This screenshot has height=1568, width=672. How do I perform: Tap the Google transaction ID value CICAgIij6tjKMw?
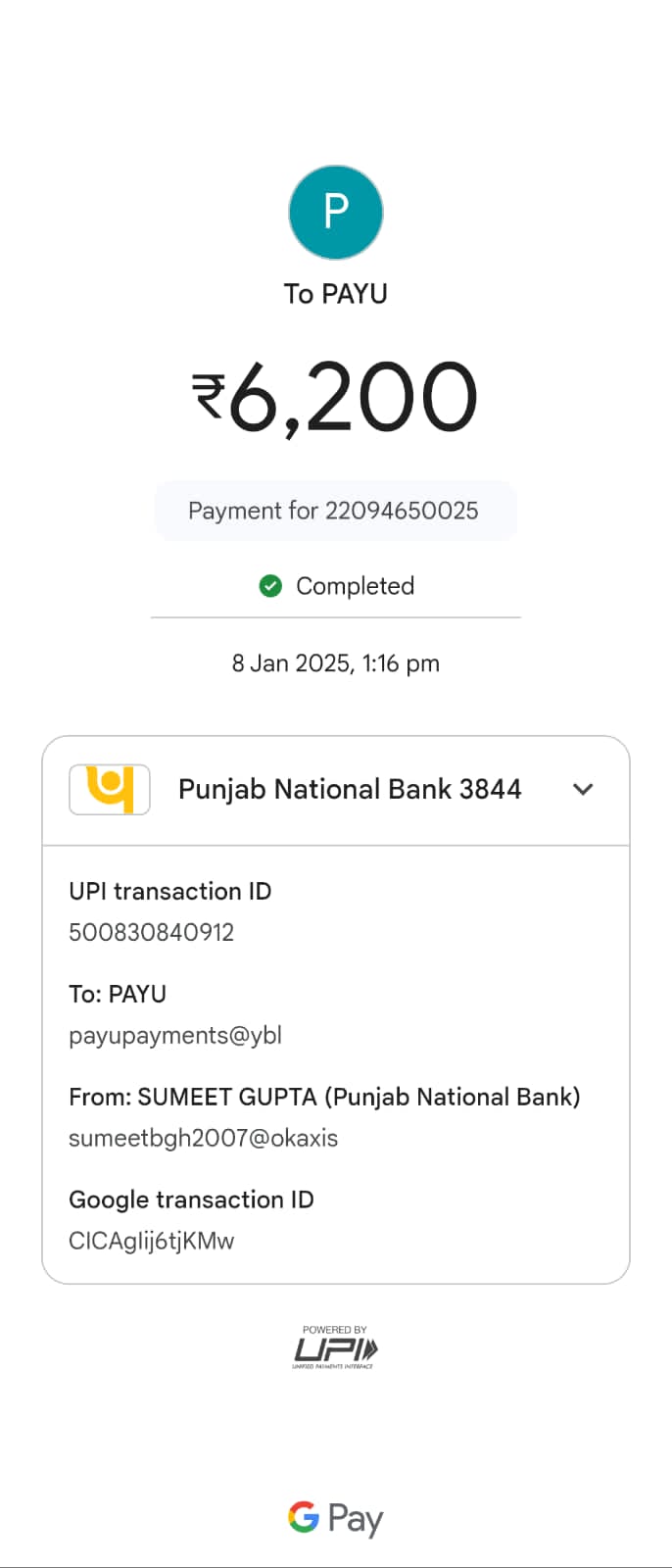(152, 1241)
